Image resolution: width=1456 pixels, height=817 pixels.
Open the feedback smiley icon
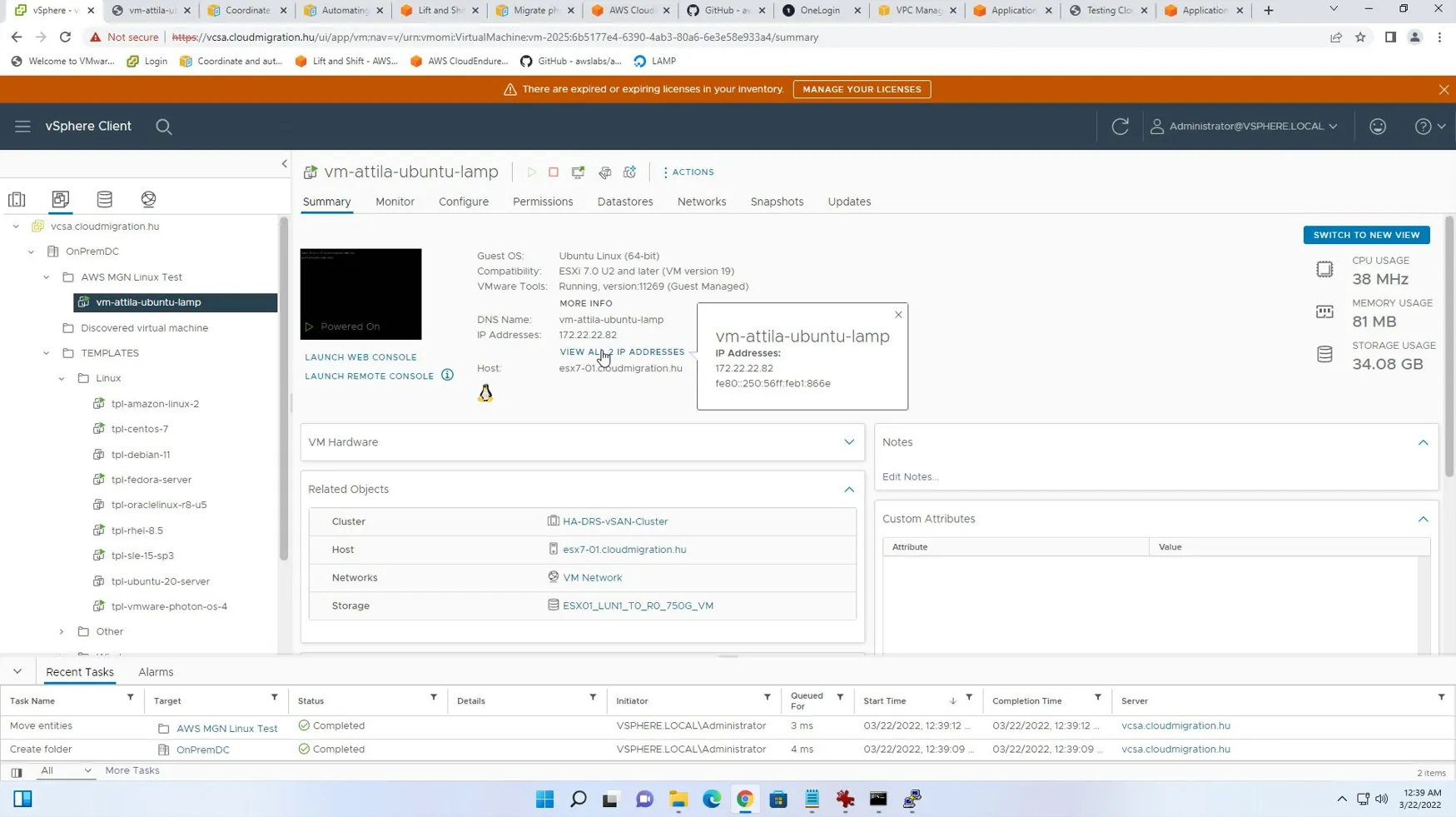[1378, 127]
